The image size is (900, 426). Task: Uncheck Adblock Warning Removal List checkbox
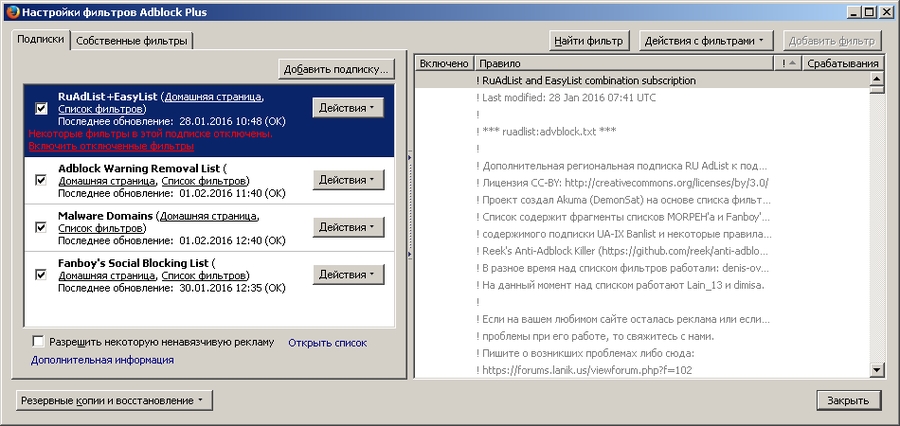click(41, 180)
